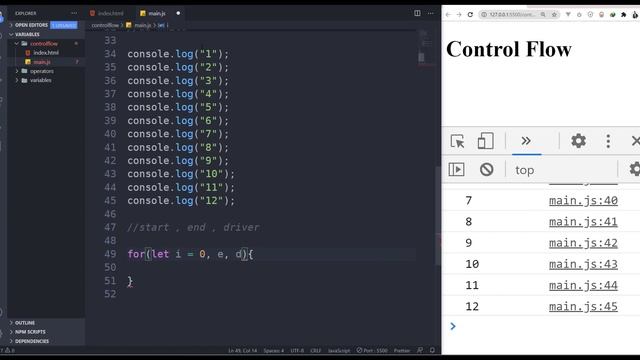Expand the Dependencies section
This screenshot has width=640, height=360.
click(32, 341)
